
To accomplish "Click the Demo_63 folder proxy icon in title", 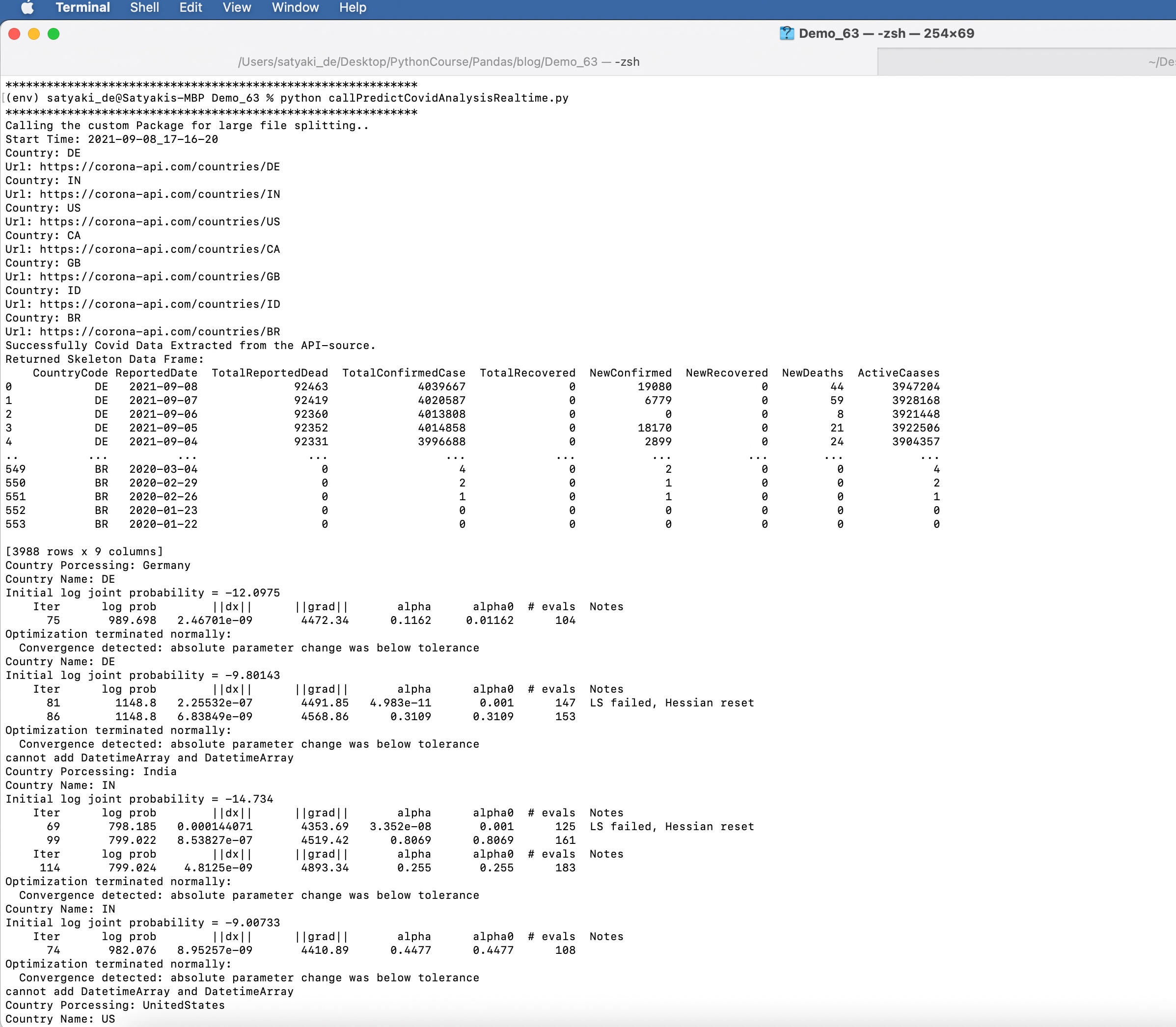I will pyautogui.click(x=786, y=33).
